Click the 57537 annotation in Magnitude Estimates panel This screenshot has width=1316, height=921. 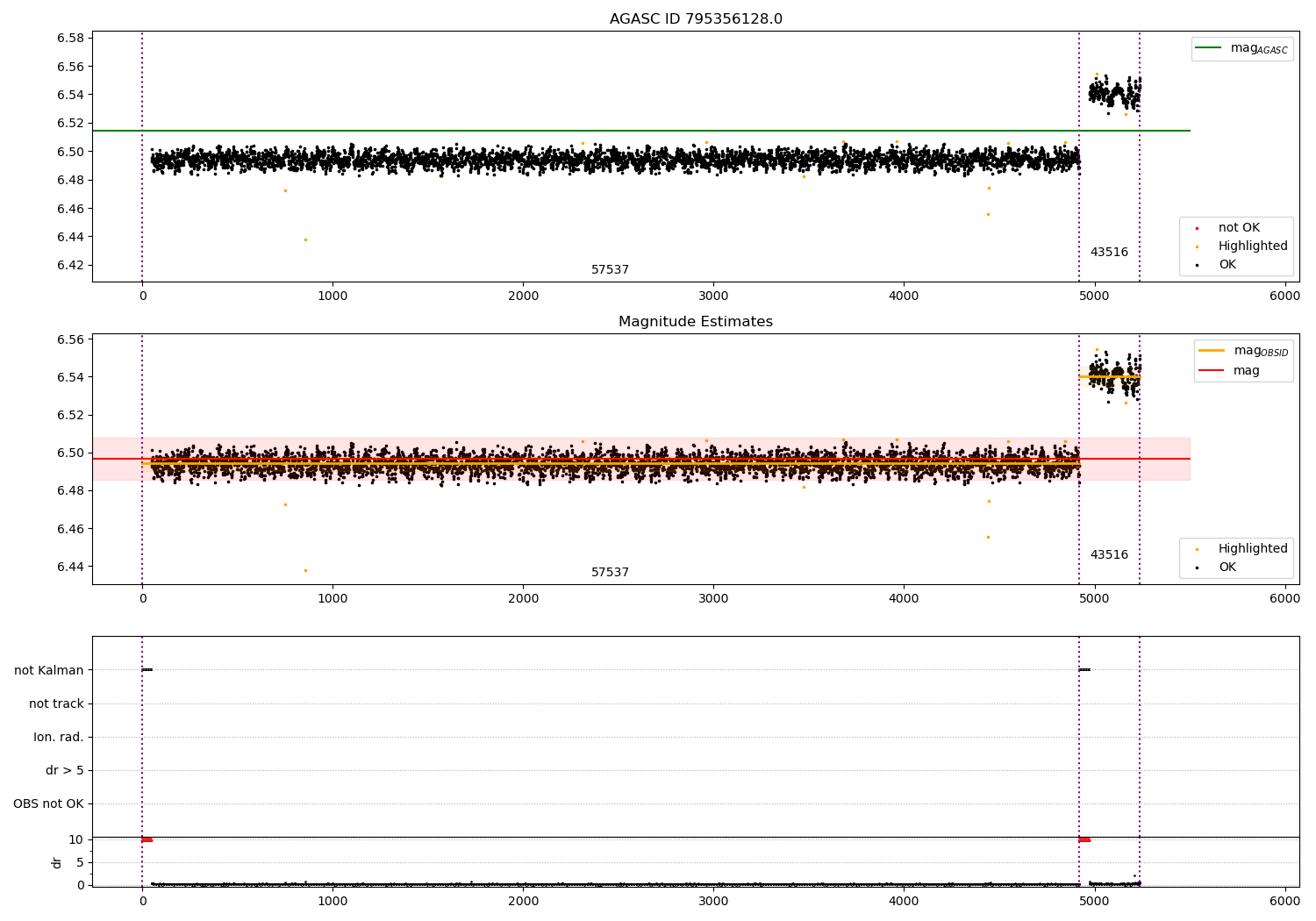click(610, 573)
